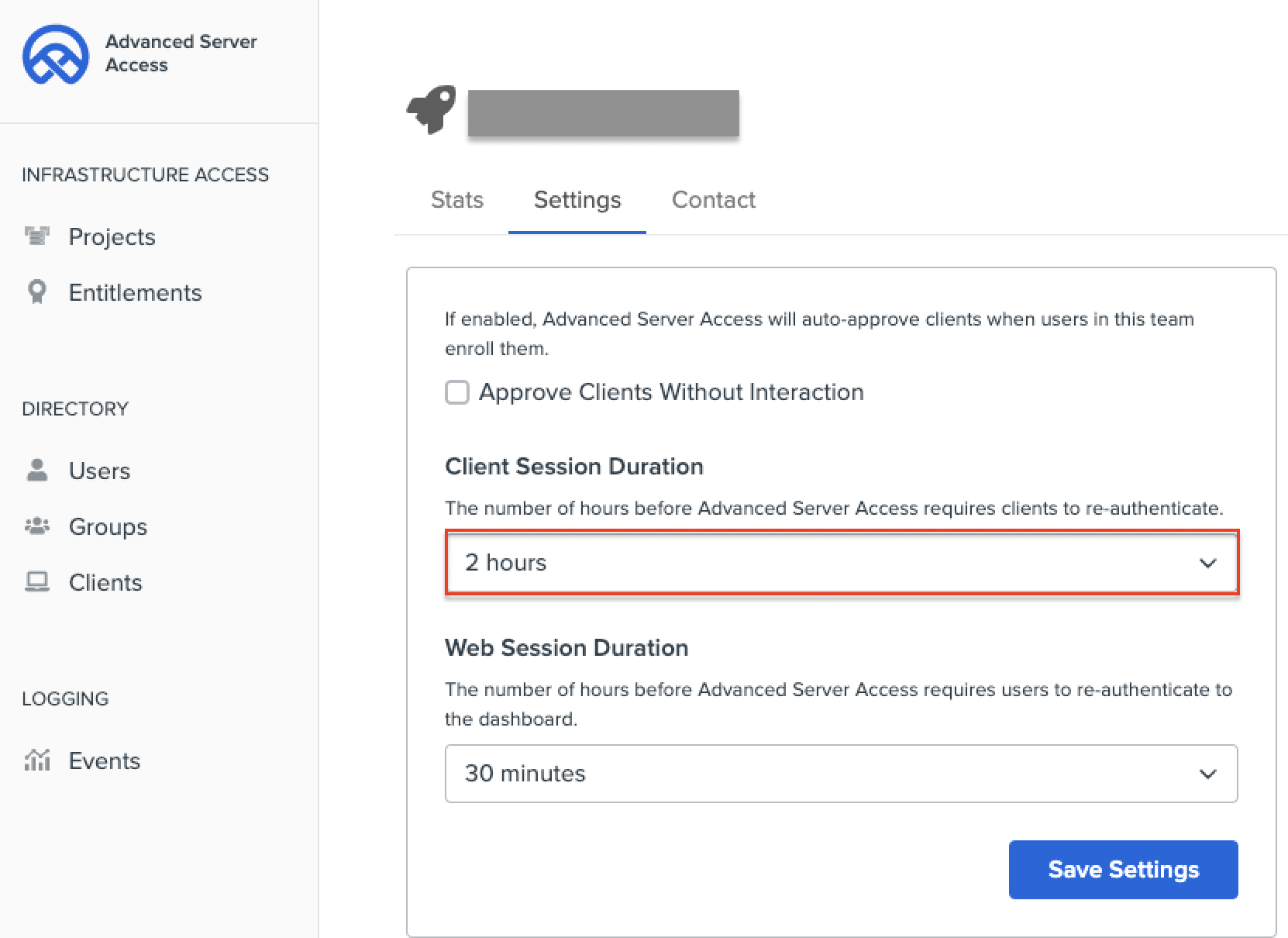1288x938 pixels.
Task: Enable Approve Clients Without Interaction checkbox
Action: 457,392
